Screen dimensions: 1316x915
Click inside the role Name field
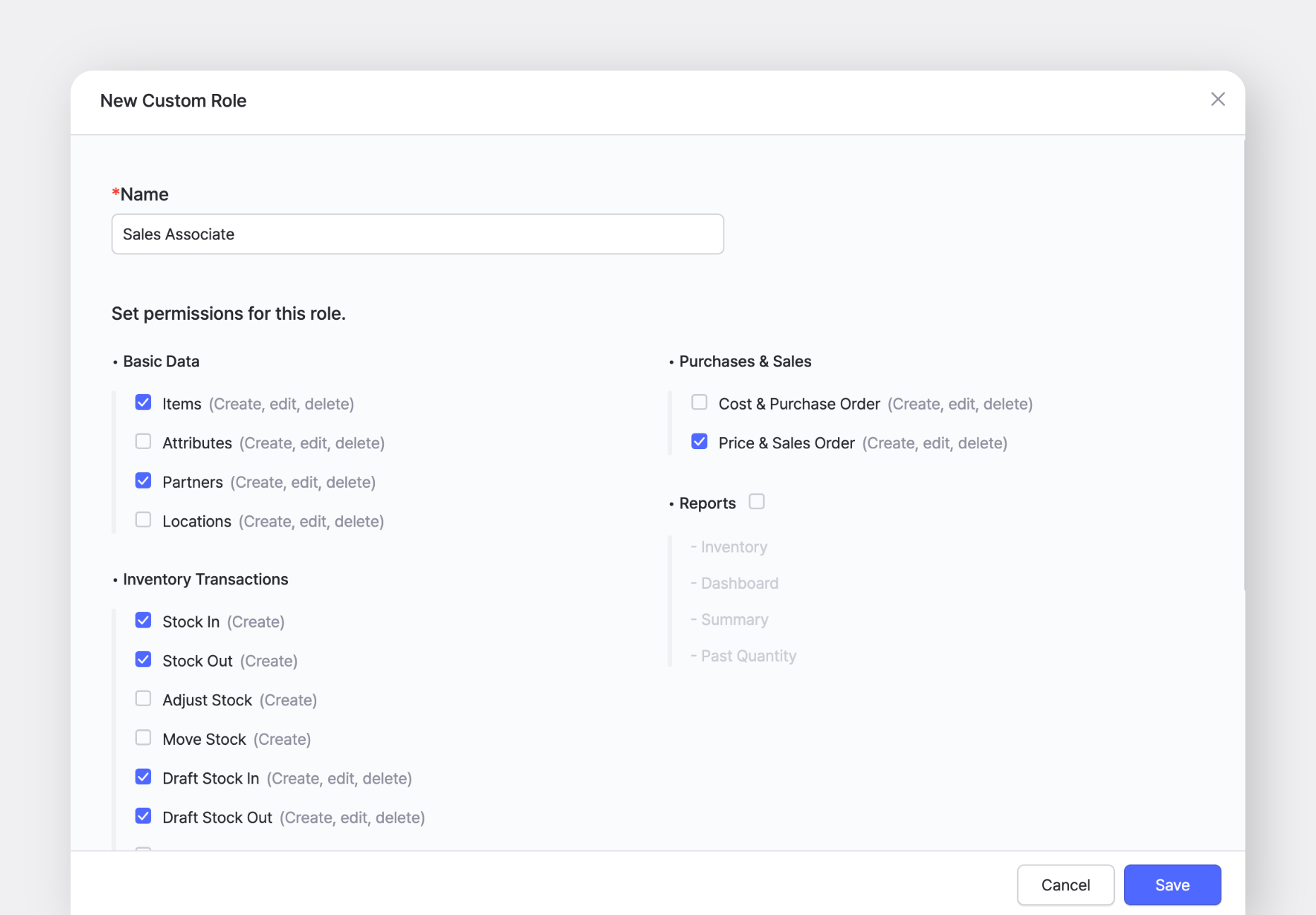point(417,234)
